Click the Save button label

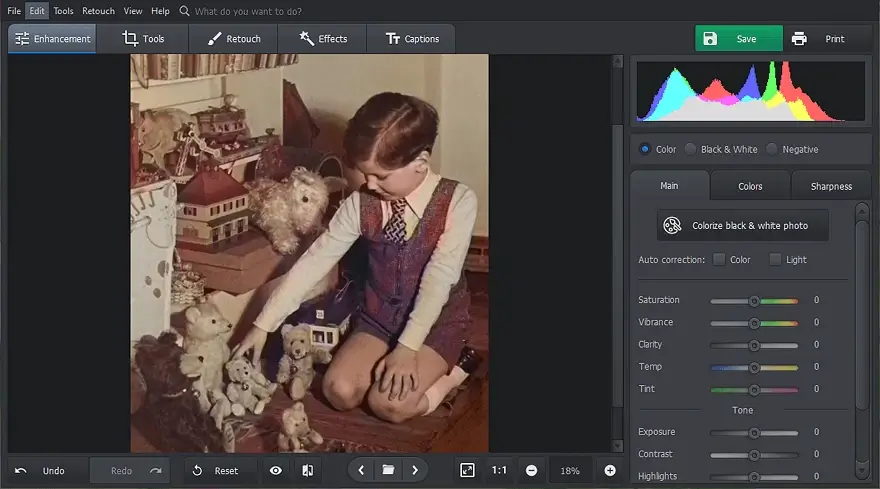pyautogui.click(x=746, y=39)
